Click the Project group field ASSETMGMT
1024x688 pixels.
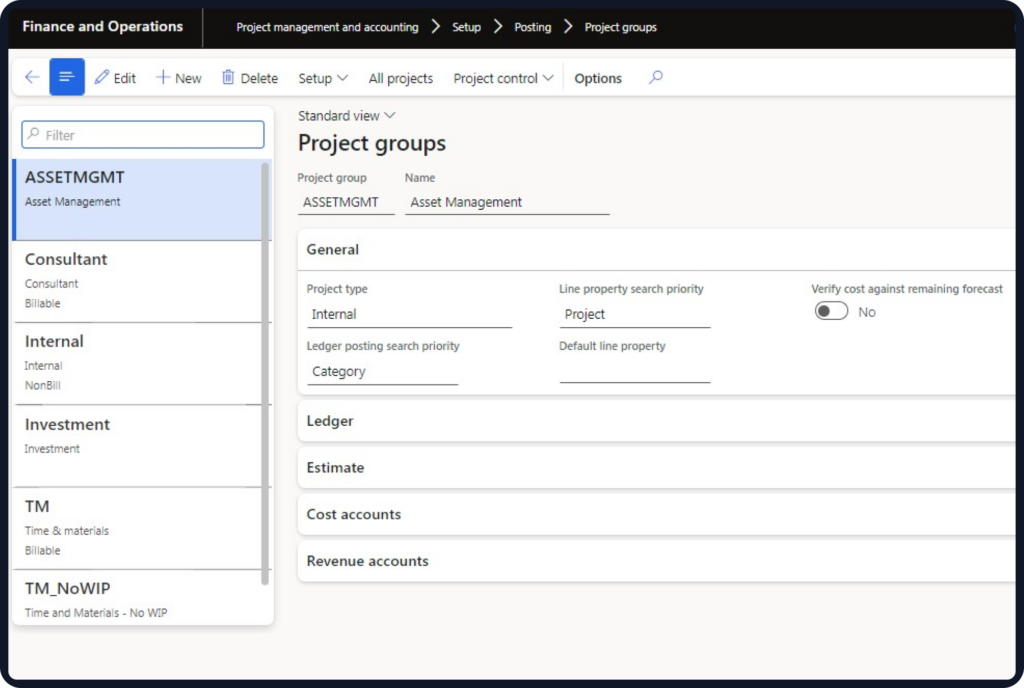[346, 202]
